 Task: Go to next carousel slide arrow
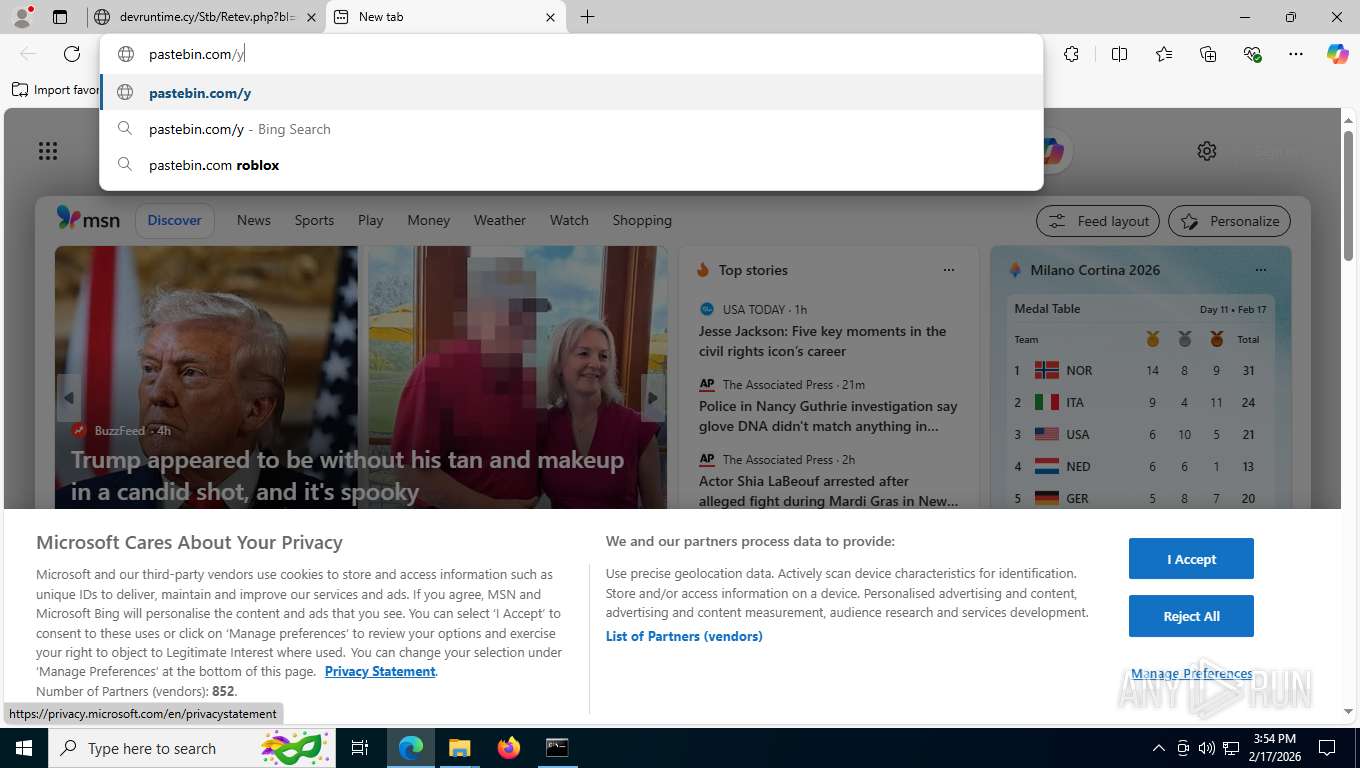click(653, 398)
